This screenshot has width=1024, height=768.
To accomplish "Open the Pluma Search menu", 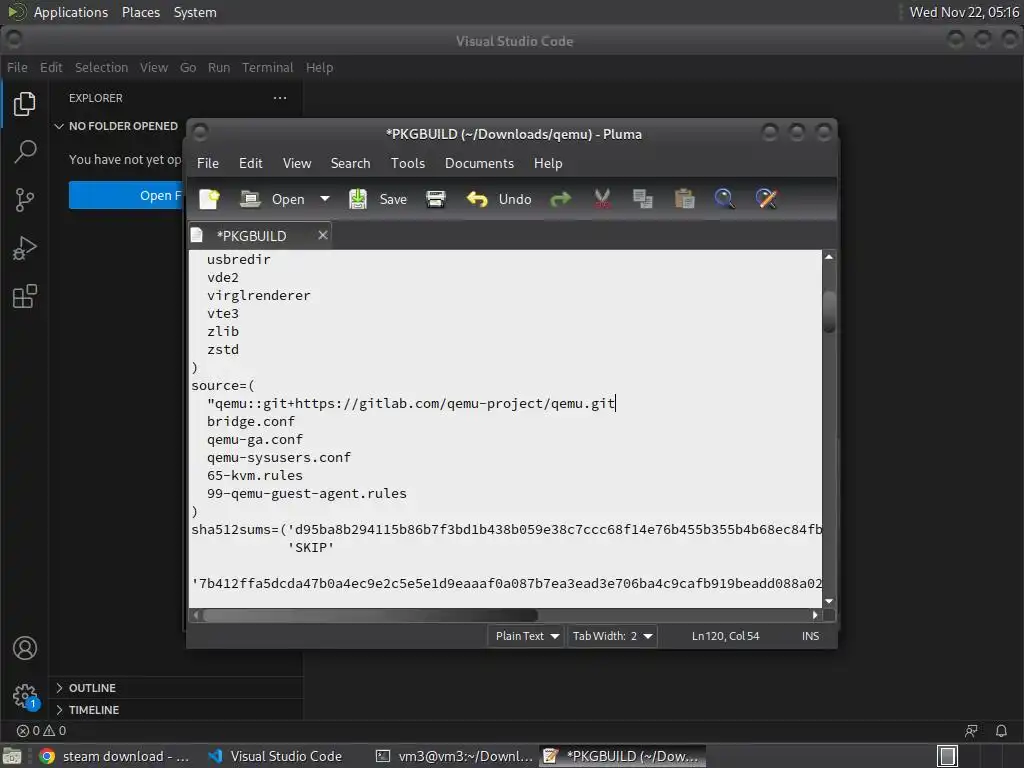I will pyautogui.click(x=350, y=163).
